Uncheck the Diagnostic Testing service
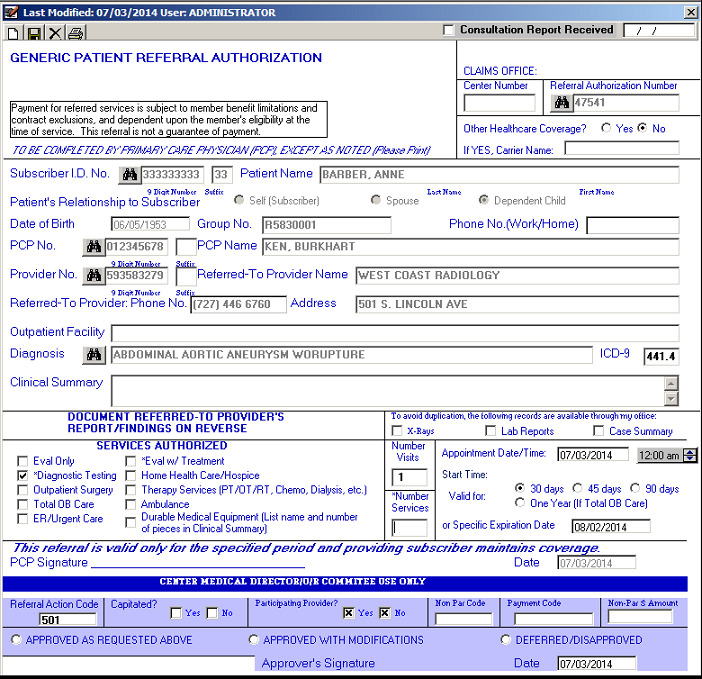702x679 pixels. click(22, 475)
